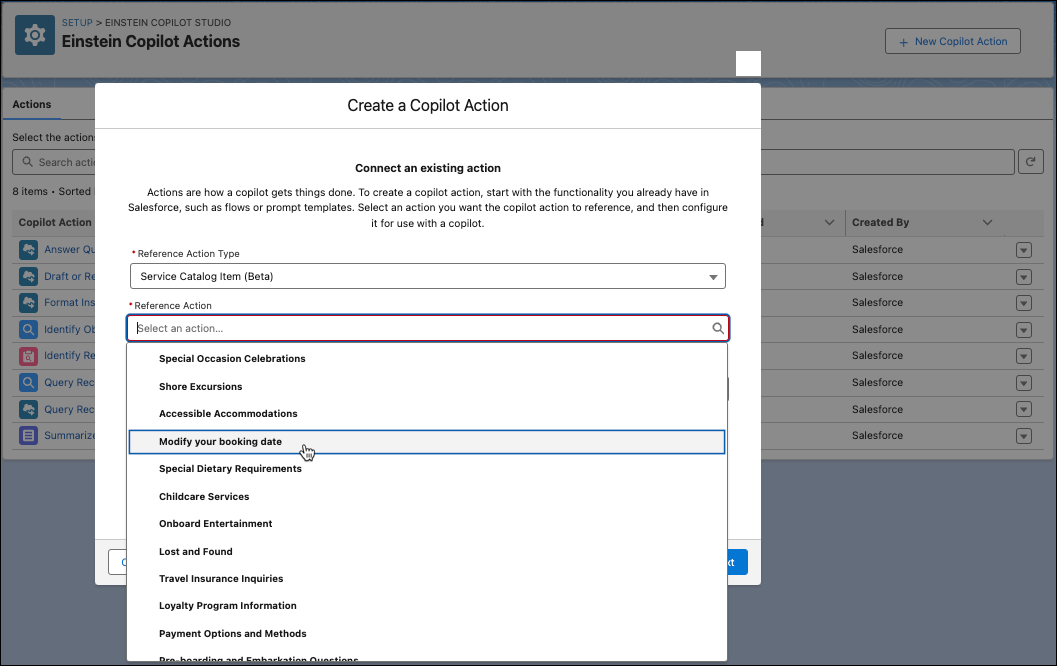1057x666 pixels.
Task: Select Travel Insurance Inquiries option
Action: [427, 578]
